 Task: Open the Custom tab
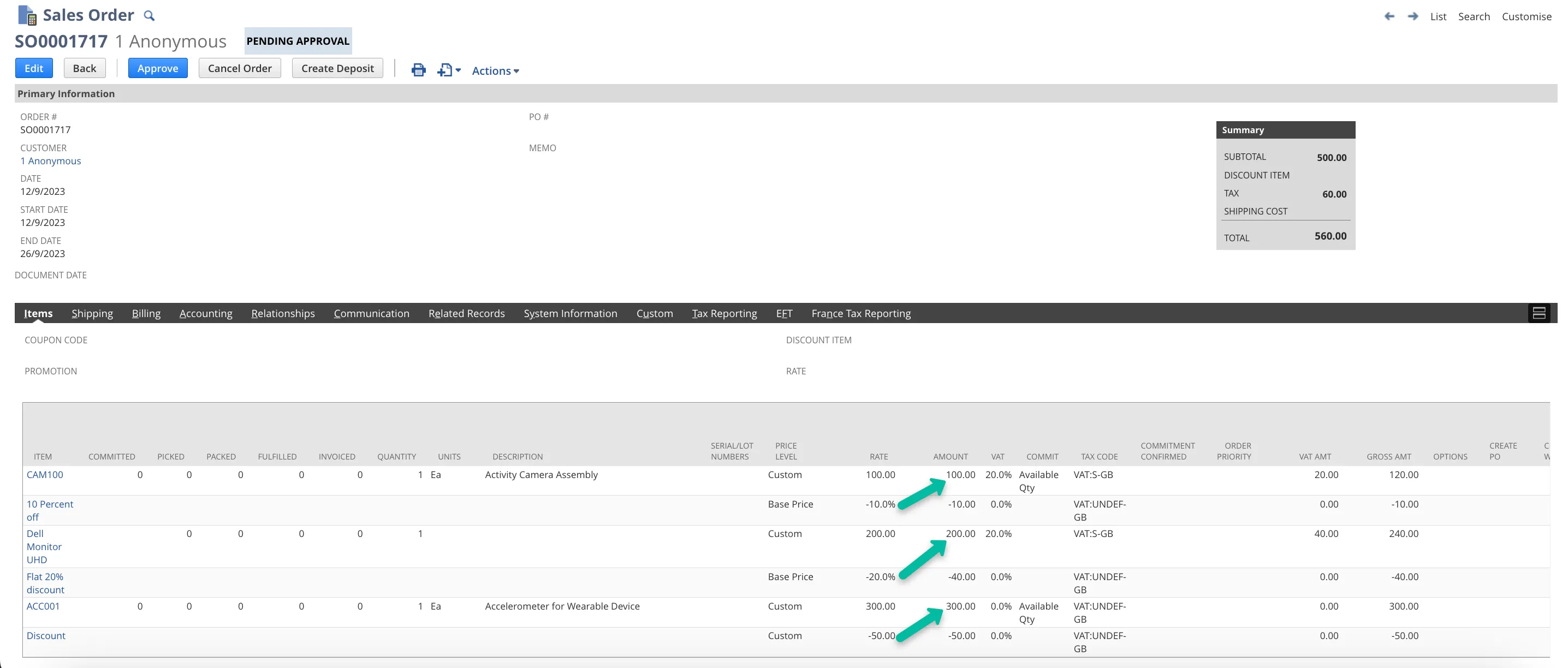(655, 313)
